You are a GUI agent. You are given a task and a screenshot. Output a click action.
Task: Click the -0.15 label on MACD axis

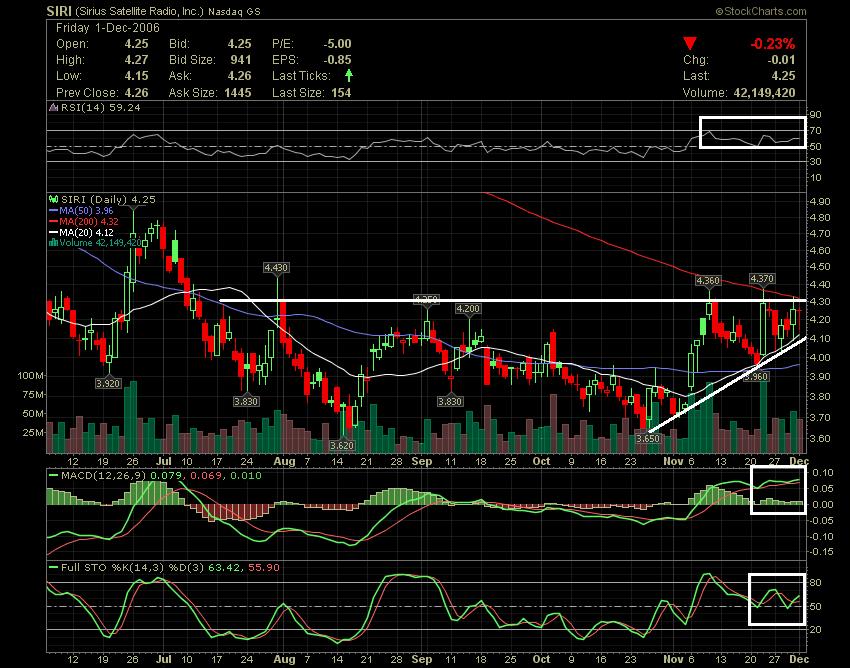click(822, 552)
